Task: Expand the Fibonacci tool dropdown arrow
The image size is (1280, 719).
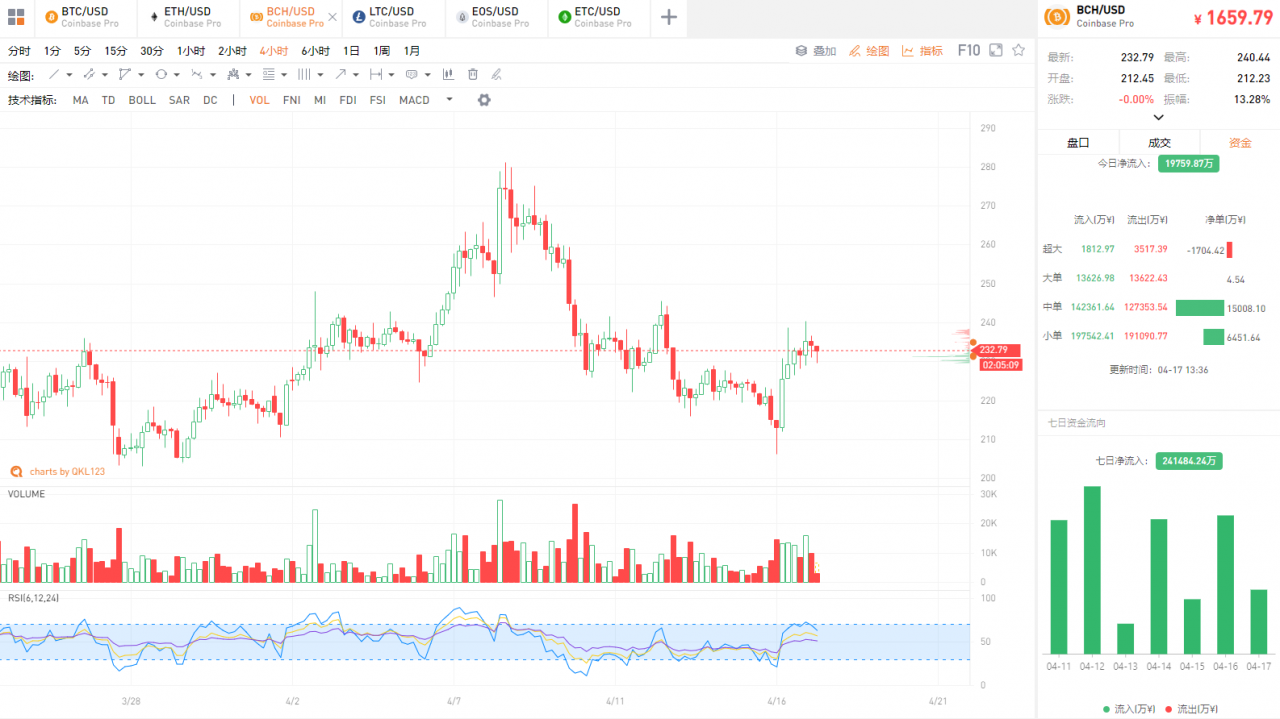Action: click(x=284, y=75)
